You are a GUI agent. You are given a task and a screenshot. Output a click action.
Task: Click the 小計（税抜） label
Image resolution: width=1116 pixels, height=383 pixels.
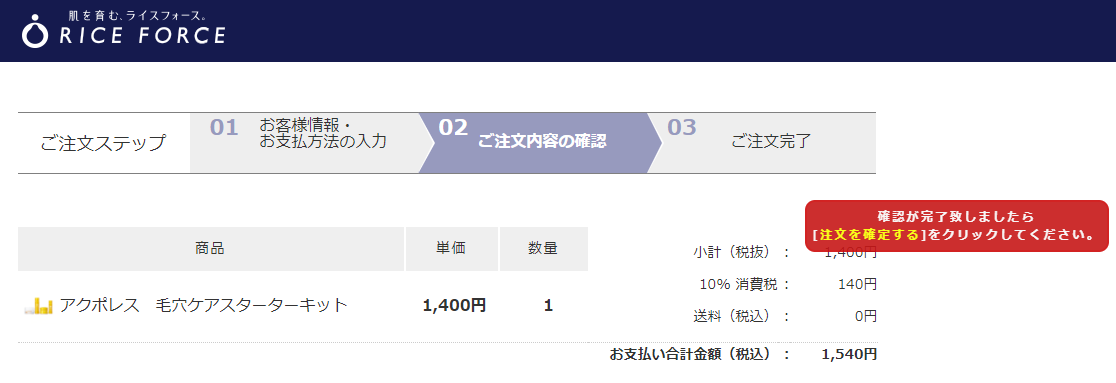click(741, 252)
